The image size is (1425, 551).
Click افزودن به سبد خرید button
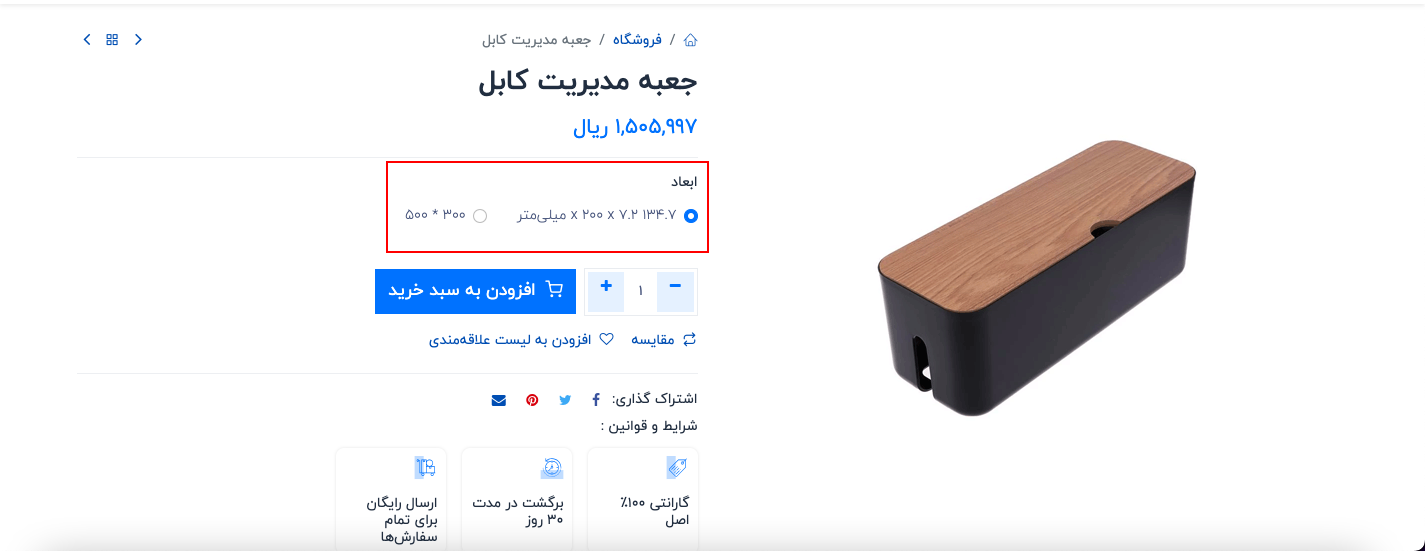click(x=475, y=291)
